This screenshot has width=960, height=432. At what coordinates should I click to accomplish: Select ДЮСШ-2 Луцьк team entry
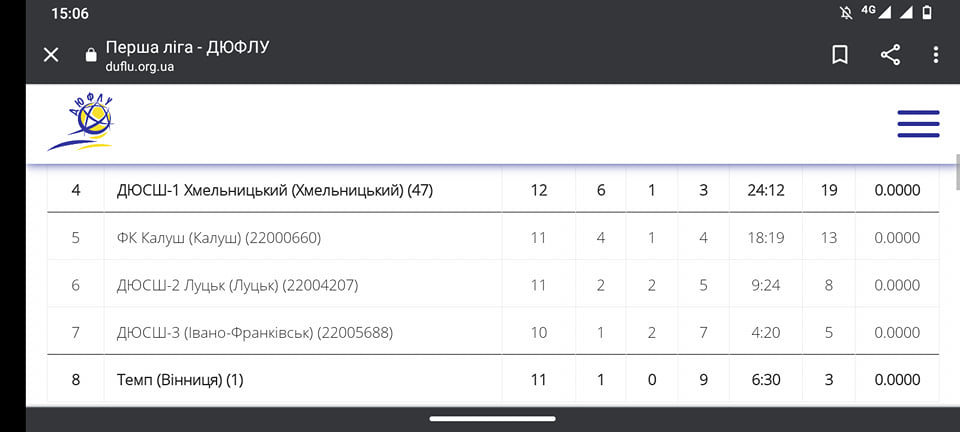coord(237,285)
